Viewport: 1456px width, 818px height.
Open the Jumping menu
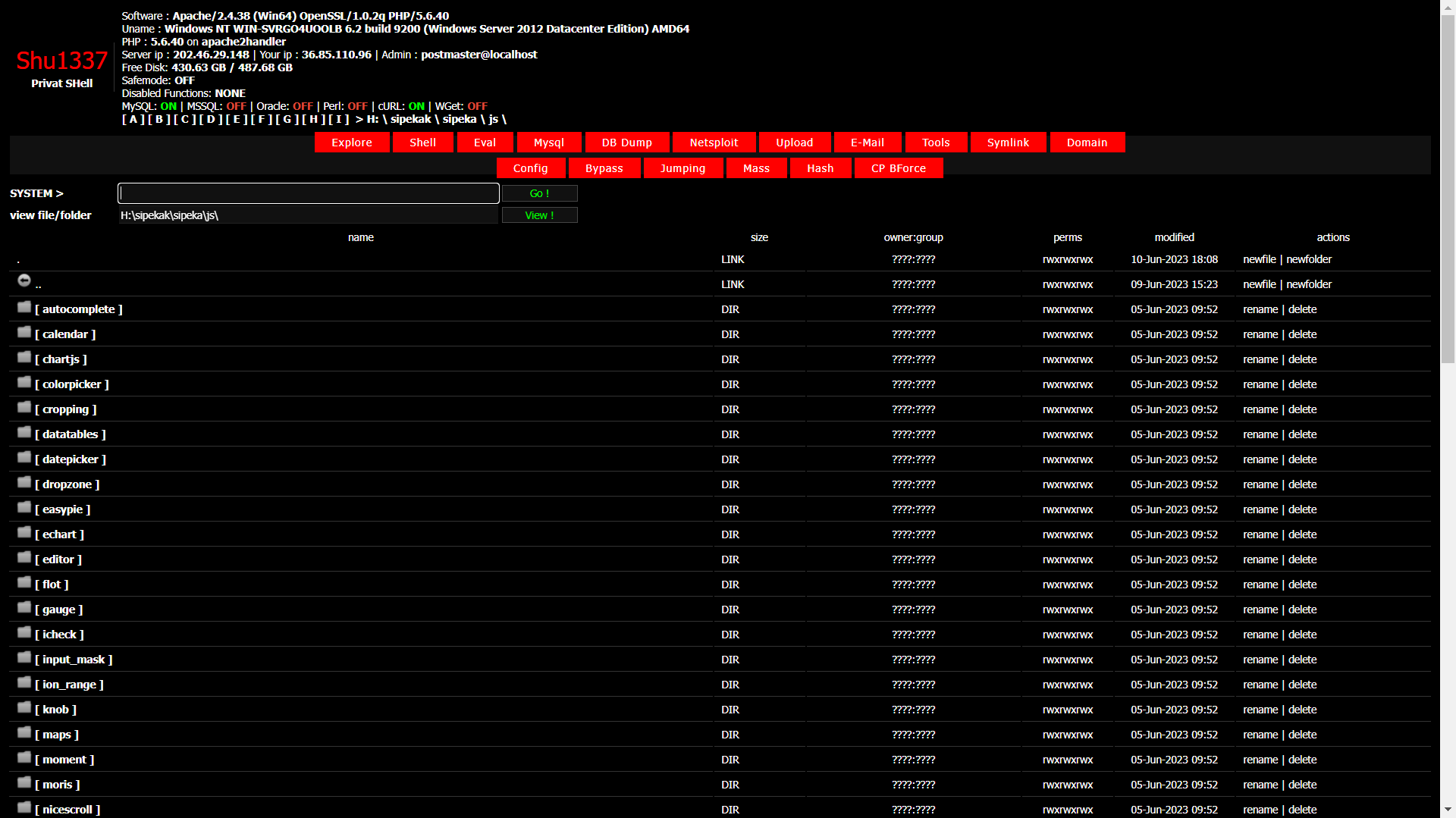pos(683,168)
